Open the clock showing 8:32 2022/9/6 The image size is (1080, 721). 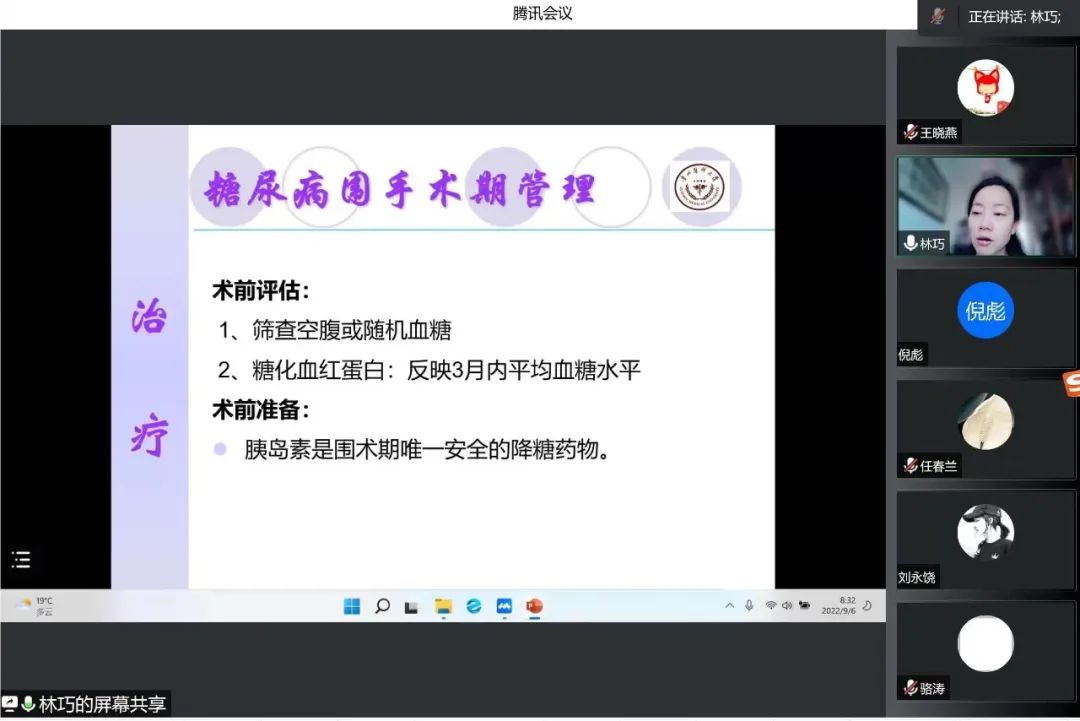(838, 606)
